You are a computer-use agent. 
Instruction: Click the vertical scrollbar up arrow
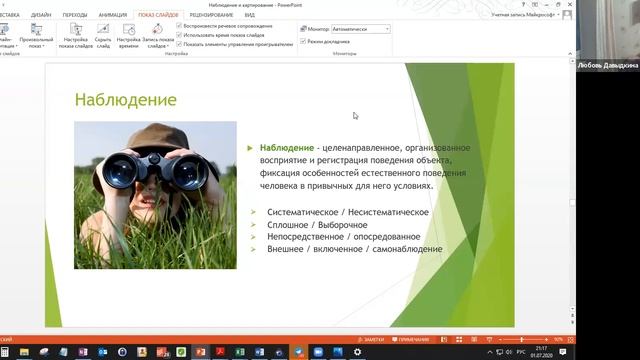tap(572, 61)
